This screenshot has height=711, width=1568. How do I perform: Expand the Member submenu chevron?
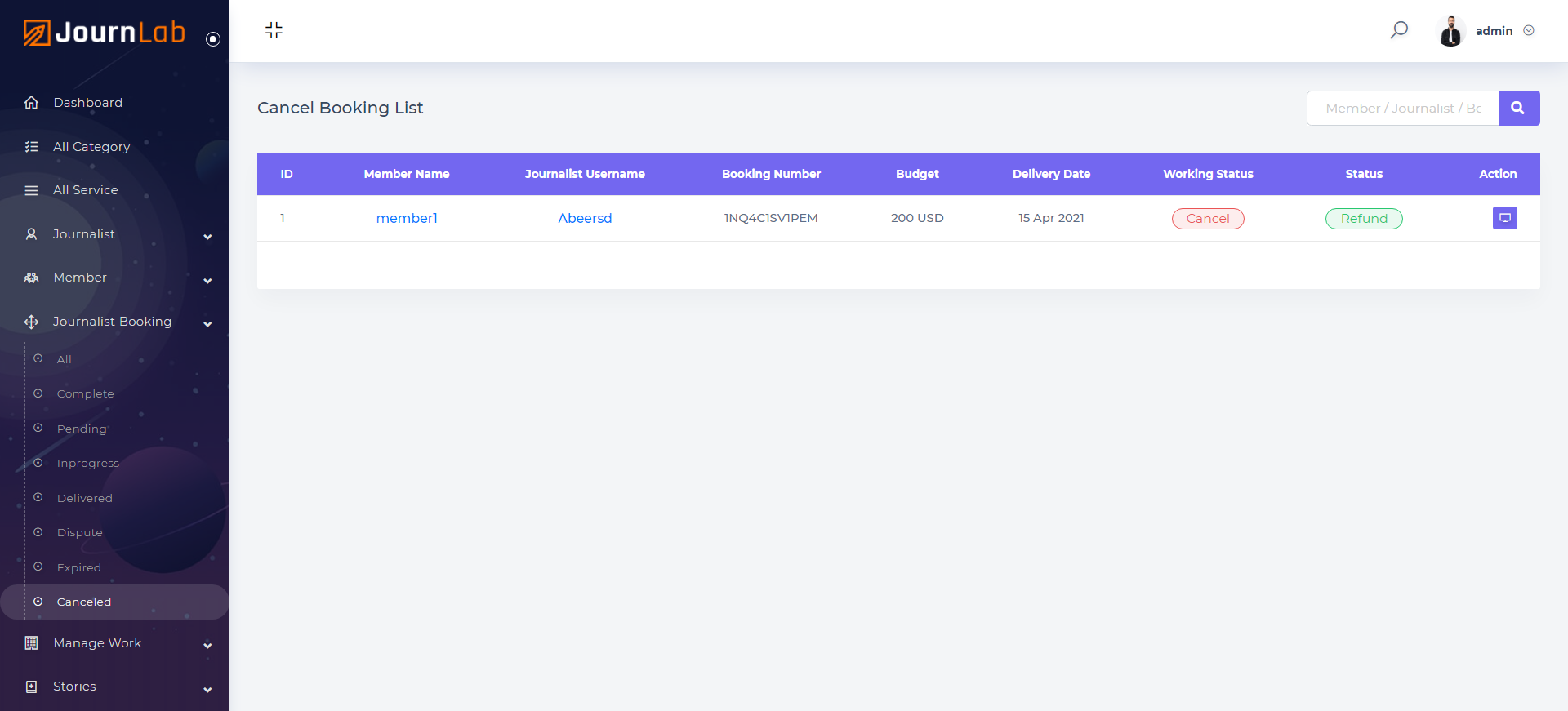coord(207,281)
